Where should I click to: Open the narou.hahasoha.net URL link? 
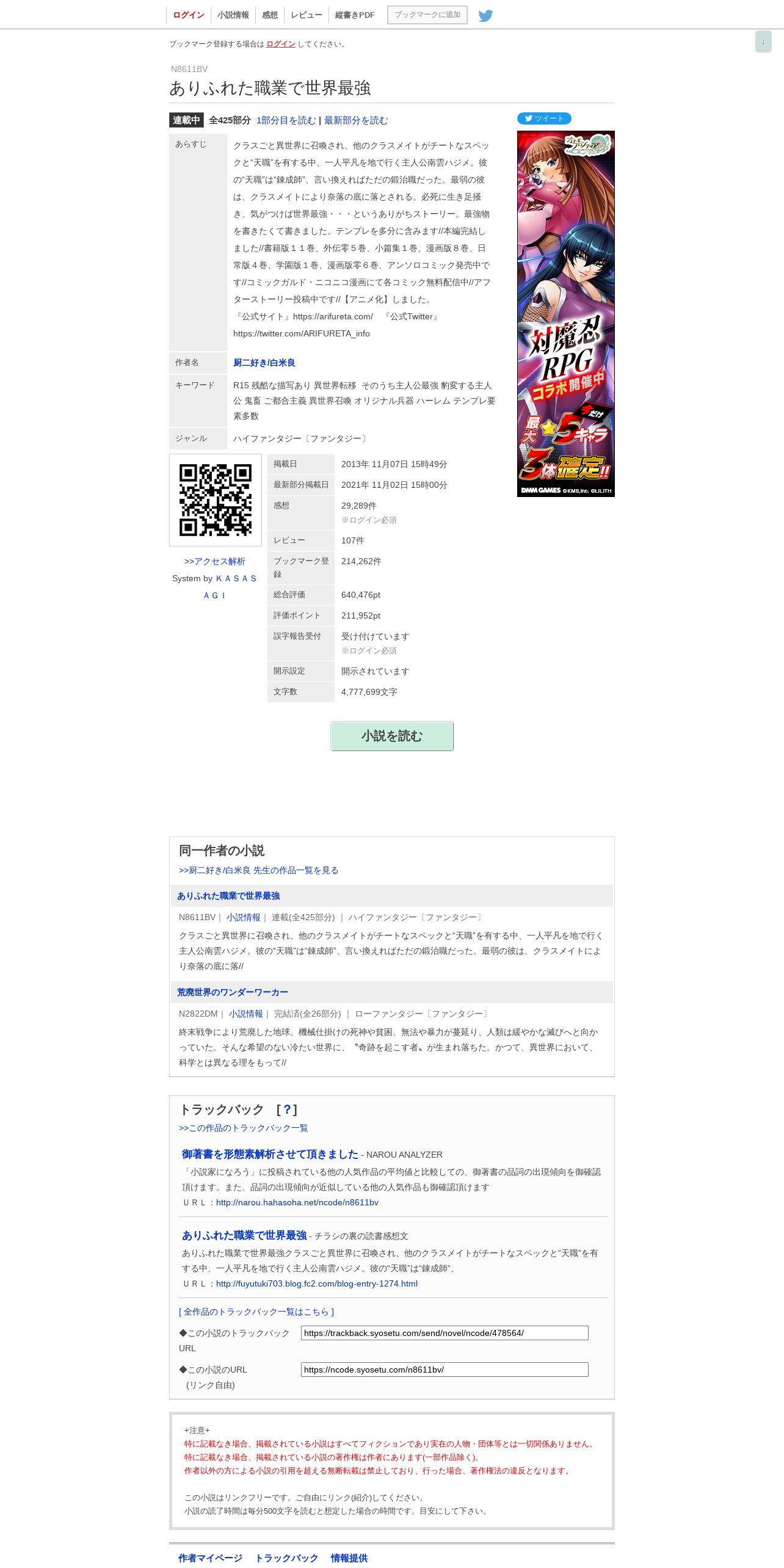297,1202
